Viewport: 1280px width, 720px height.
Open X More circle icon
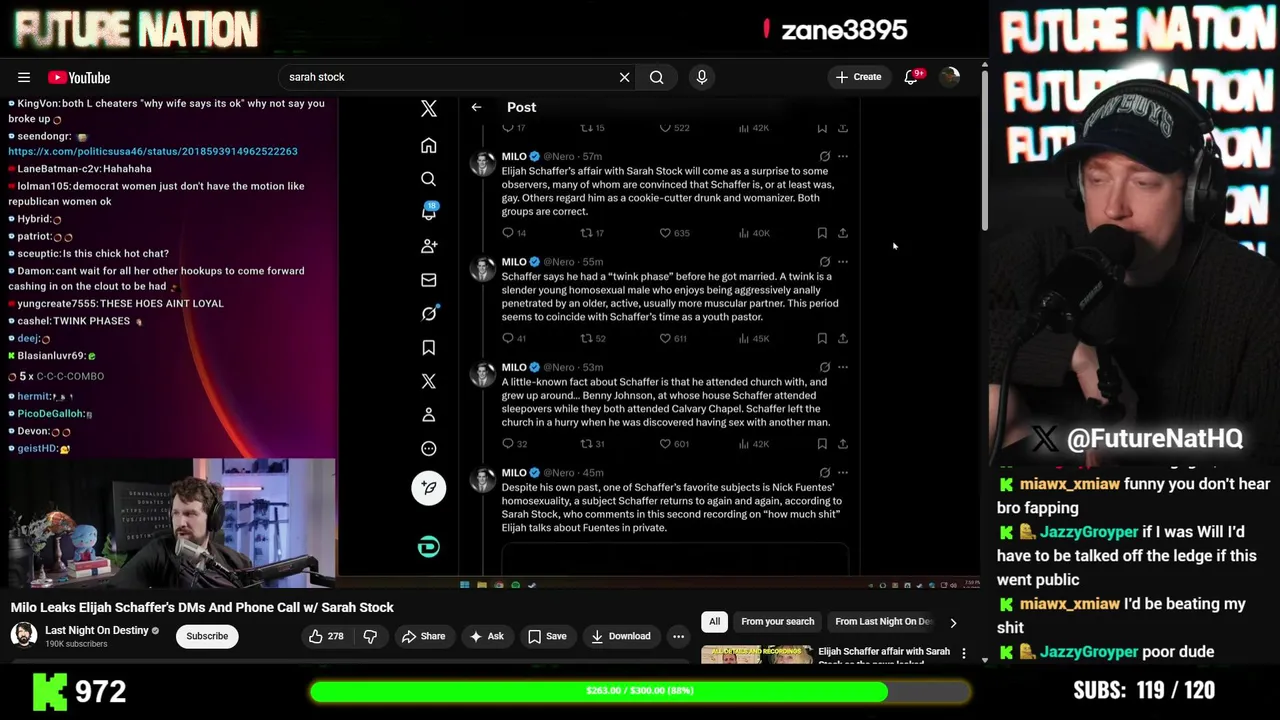[429, 448]
